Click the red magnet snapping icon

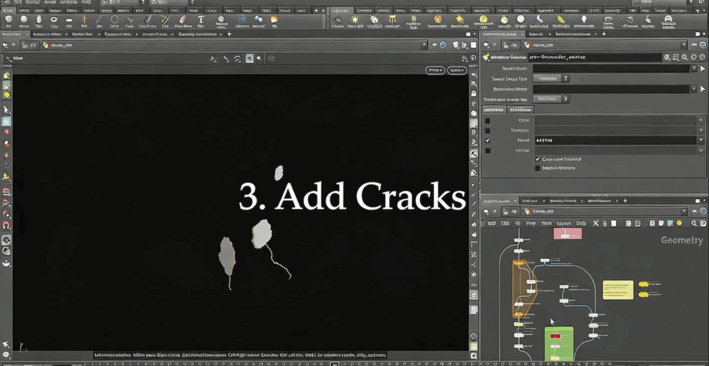click(x=6, y=225)
